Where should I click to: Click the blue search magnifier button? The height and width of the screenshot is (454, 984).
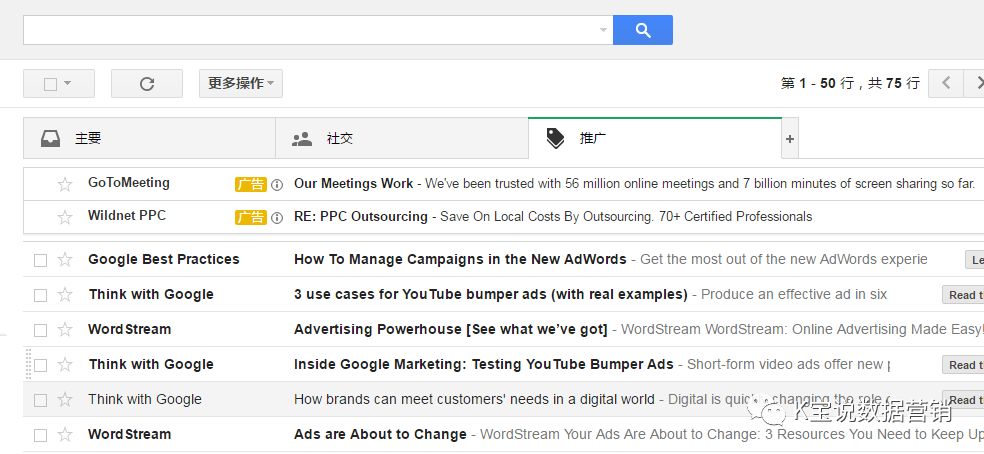(x=642, y=30)
